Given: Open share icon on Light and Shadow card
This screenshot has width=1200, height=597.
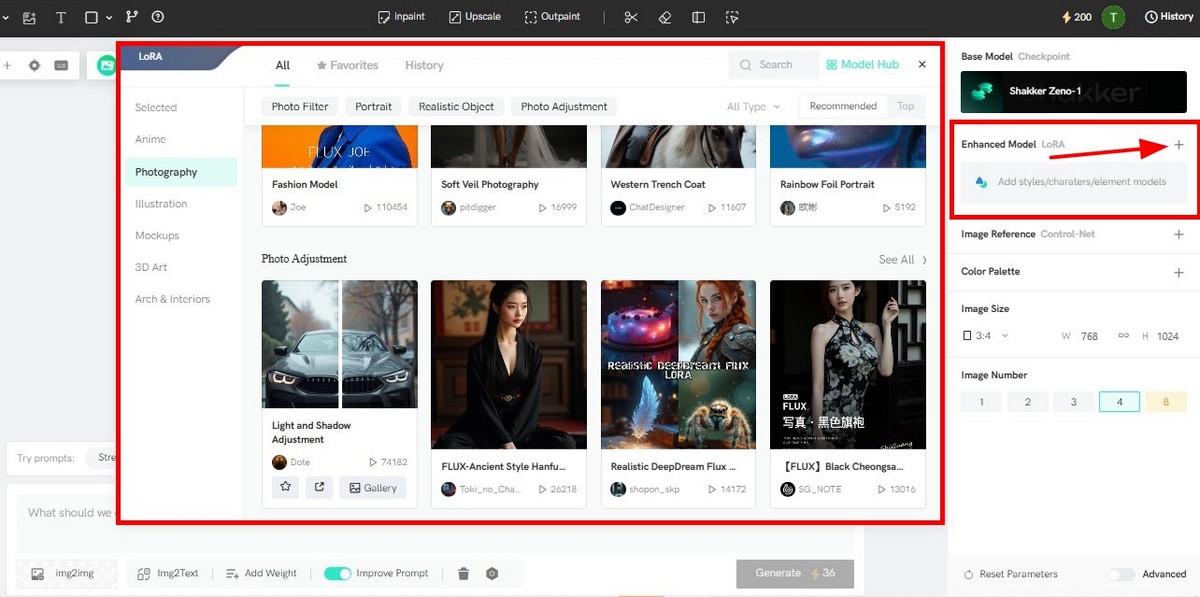Looking at the screenshot, I should pyautogui.click(x=319, y=487).
